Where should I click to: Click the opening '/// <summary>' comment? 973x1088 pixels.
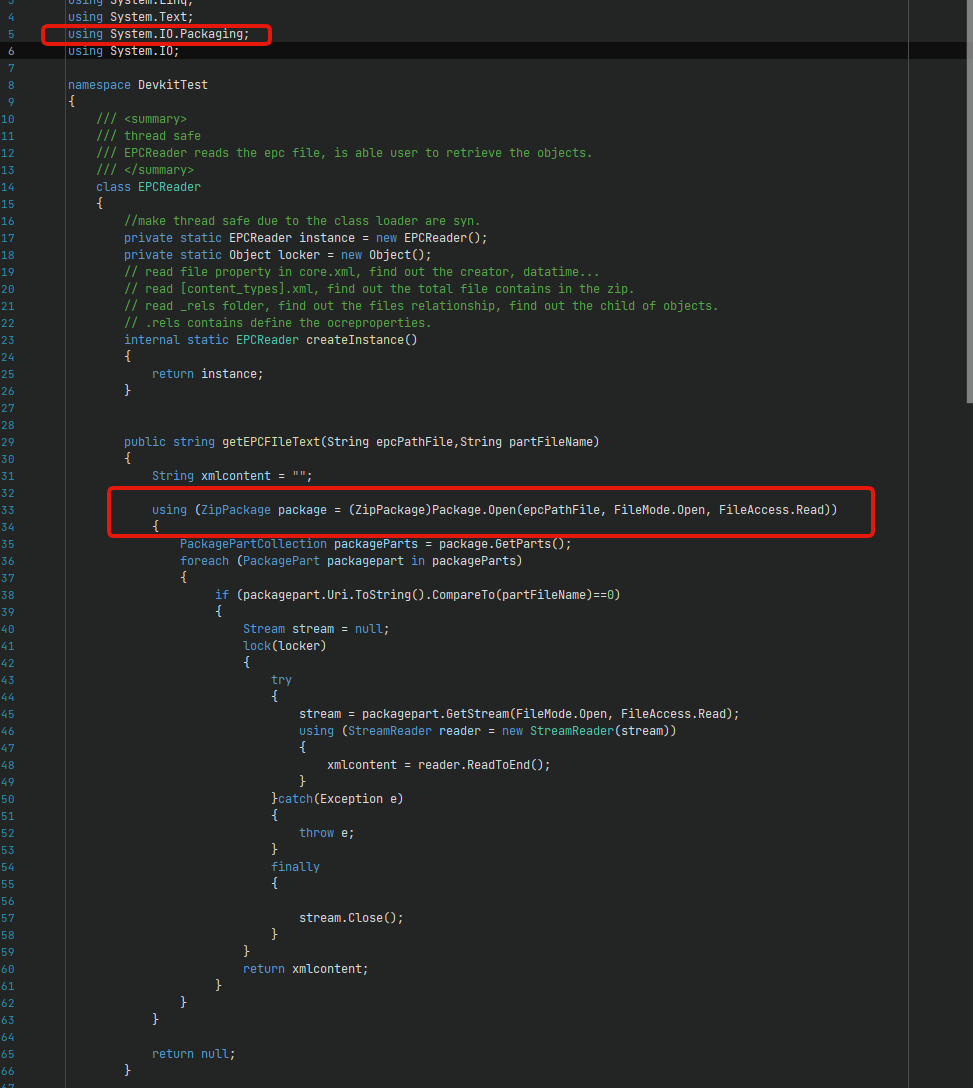tap(142, 119)
